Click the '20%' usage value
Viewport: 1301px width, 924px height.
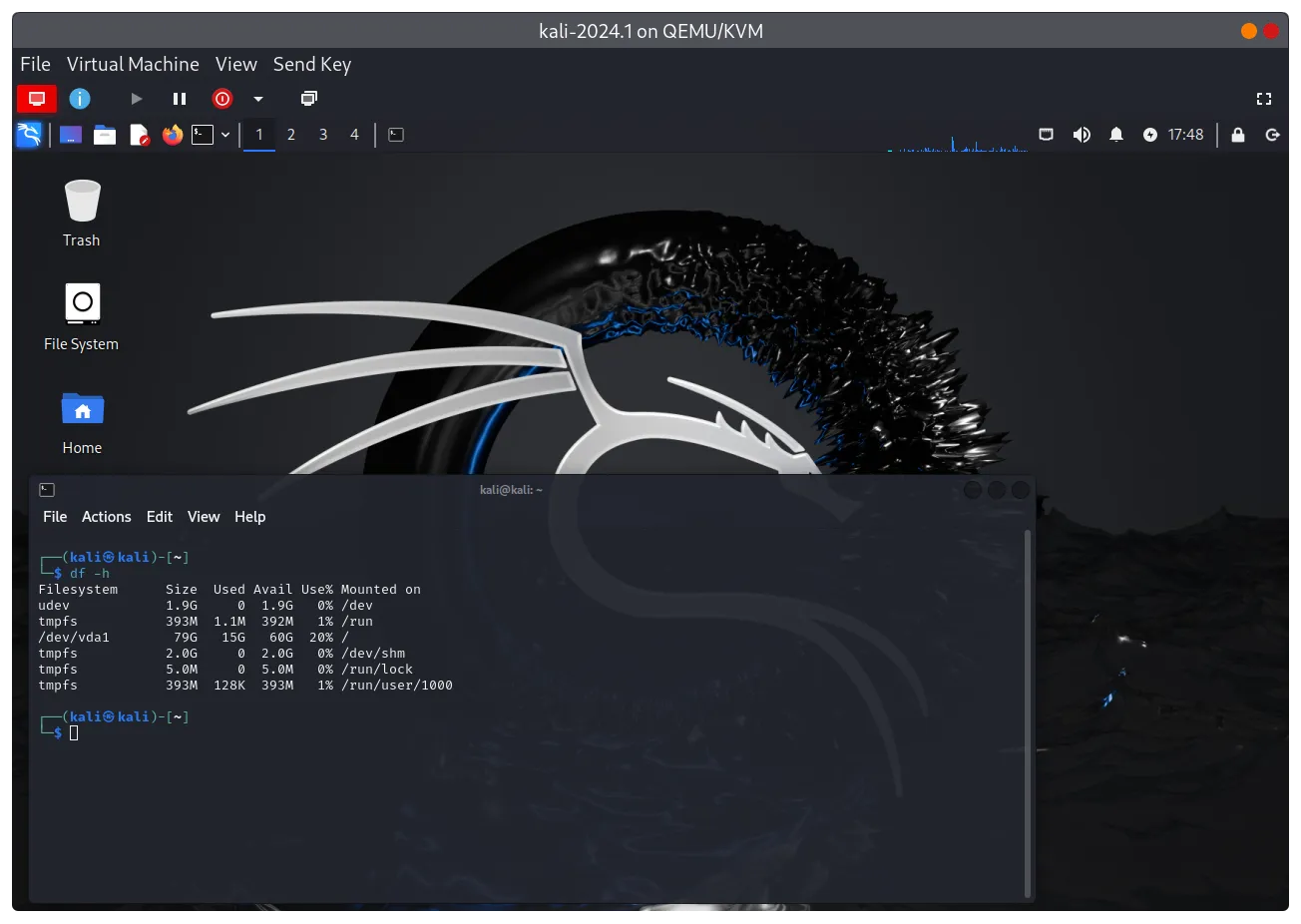click(x=321, y=638)
